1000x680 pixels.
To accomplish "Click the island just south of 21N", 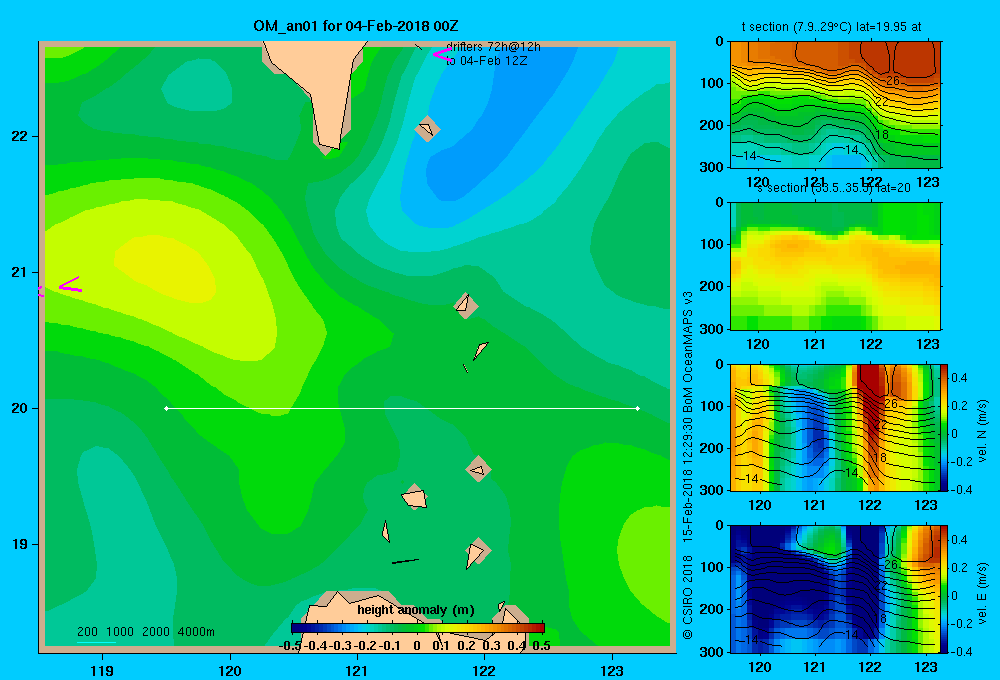I will click(x=466, y=305).
